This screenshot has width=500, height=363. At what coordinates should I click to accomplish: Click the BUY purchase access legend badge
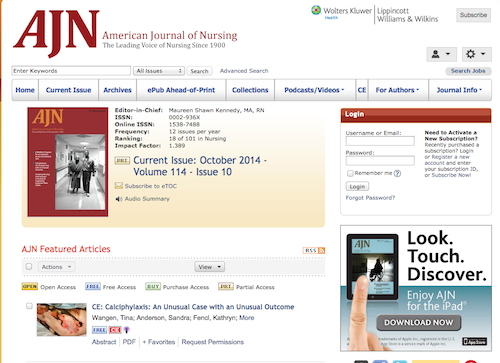tap(153, 287)
